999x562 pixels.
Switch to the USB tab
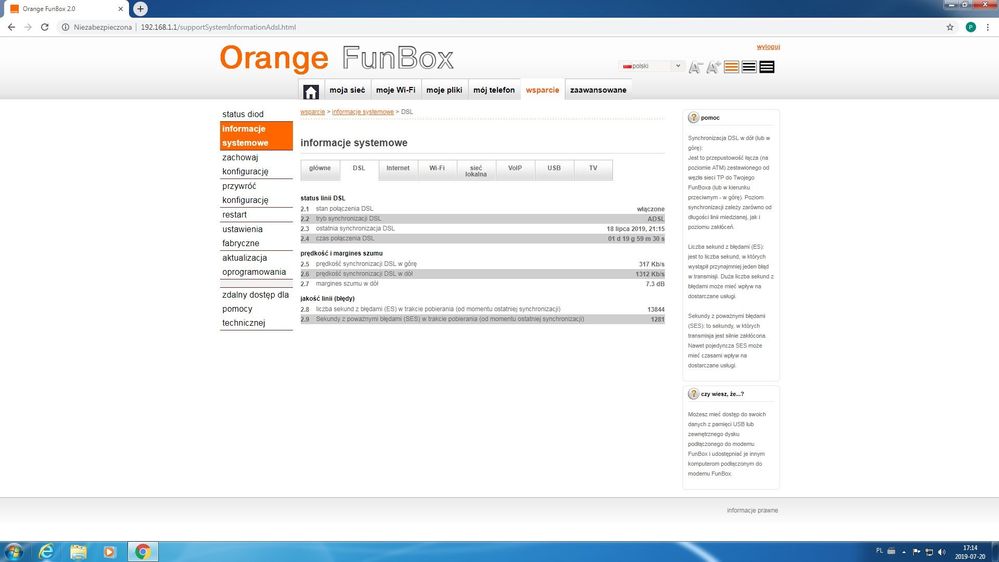(554, 169)
